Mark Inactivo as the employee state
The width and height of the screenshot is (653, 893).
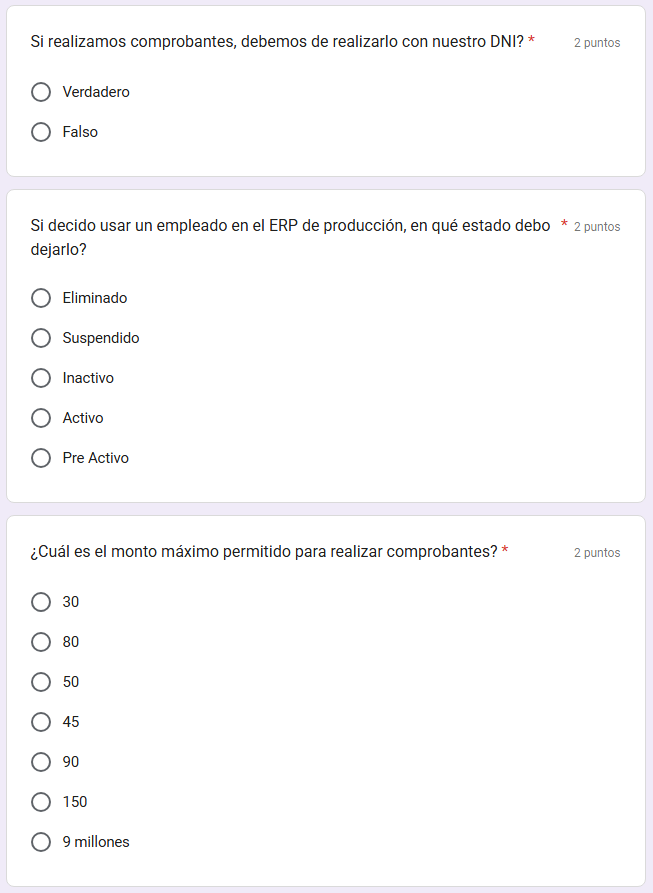pos(41,378)
